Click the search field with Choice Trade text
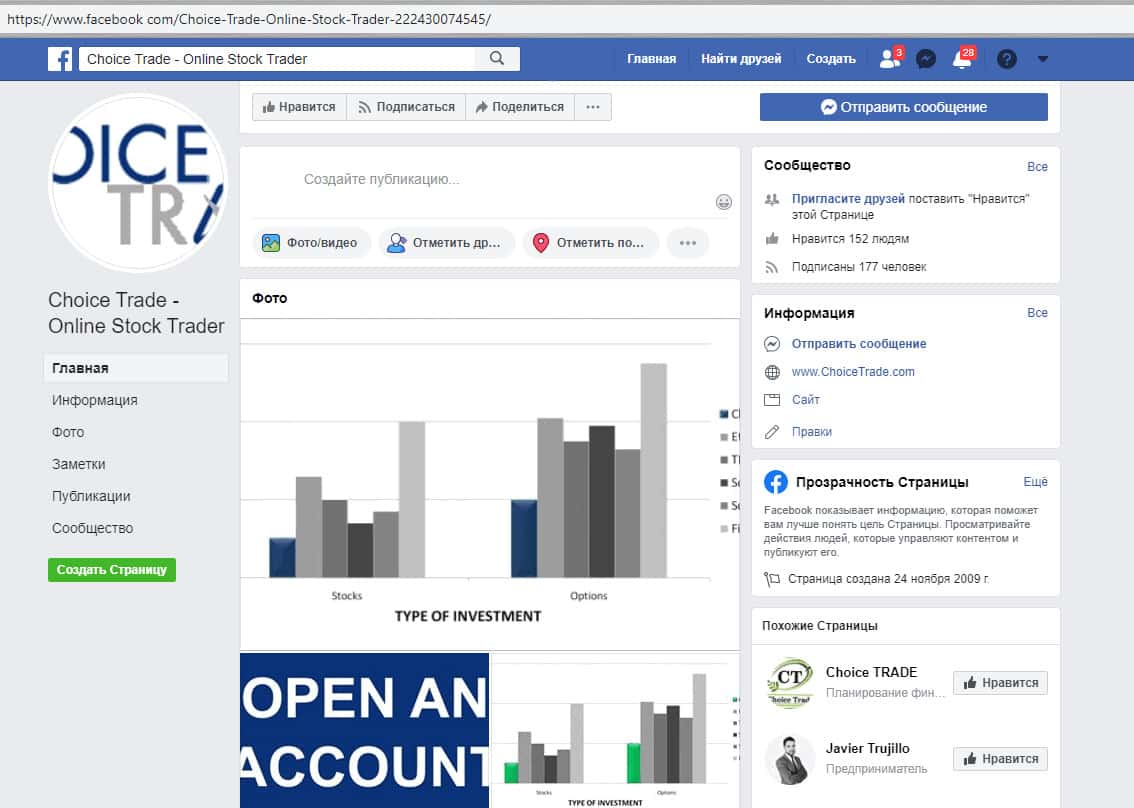Image resolution: width=1134 pixels, height=808 pixels. point(277,59)
